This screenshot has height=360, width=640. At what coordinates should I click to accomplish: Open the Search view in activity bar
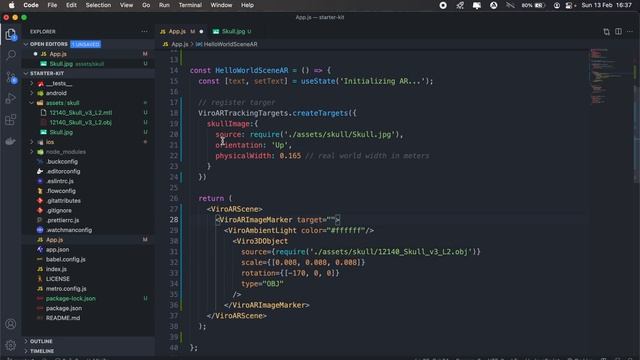point(11,55)
